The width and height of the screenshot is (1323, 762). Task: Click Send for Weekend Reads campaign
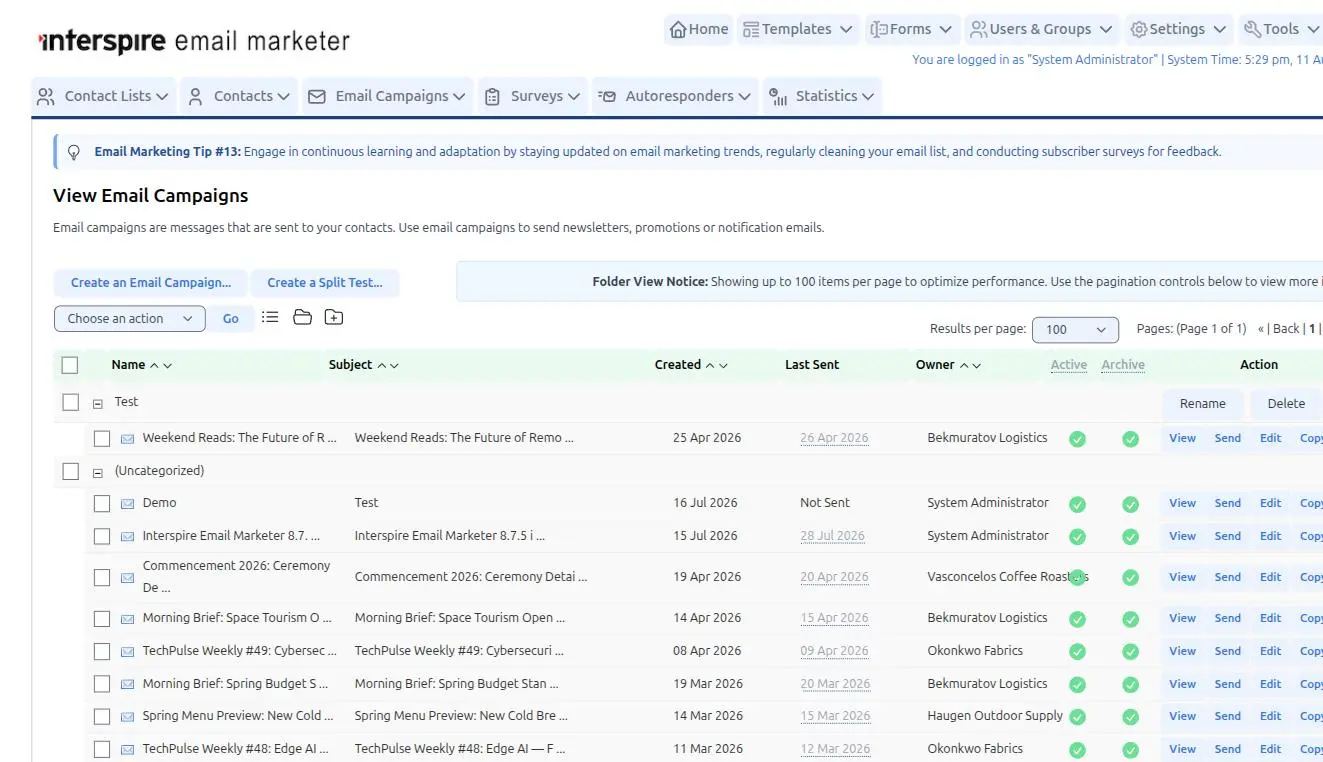[1228, 438]
